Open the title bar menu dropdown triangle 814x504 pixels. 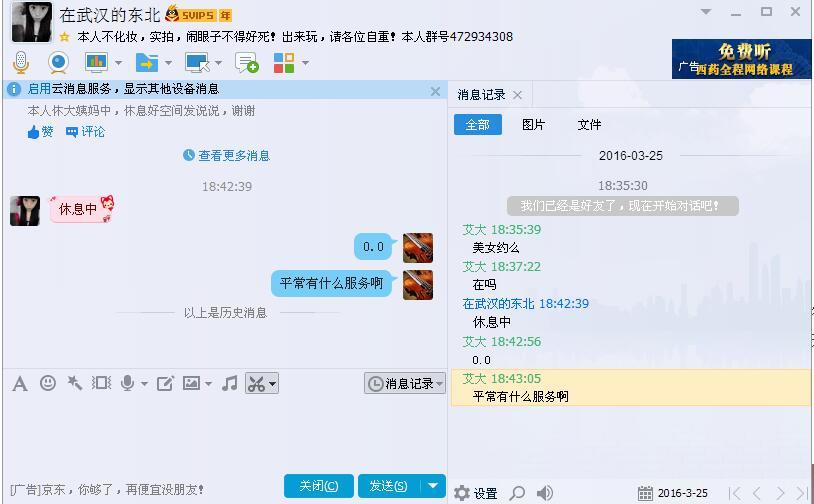tap(706, 12)
